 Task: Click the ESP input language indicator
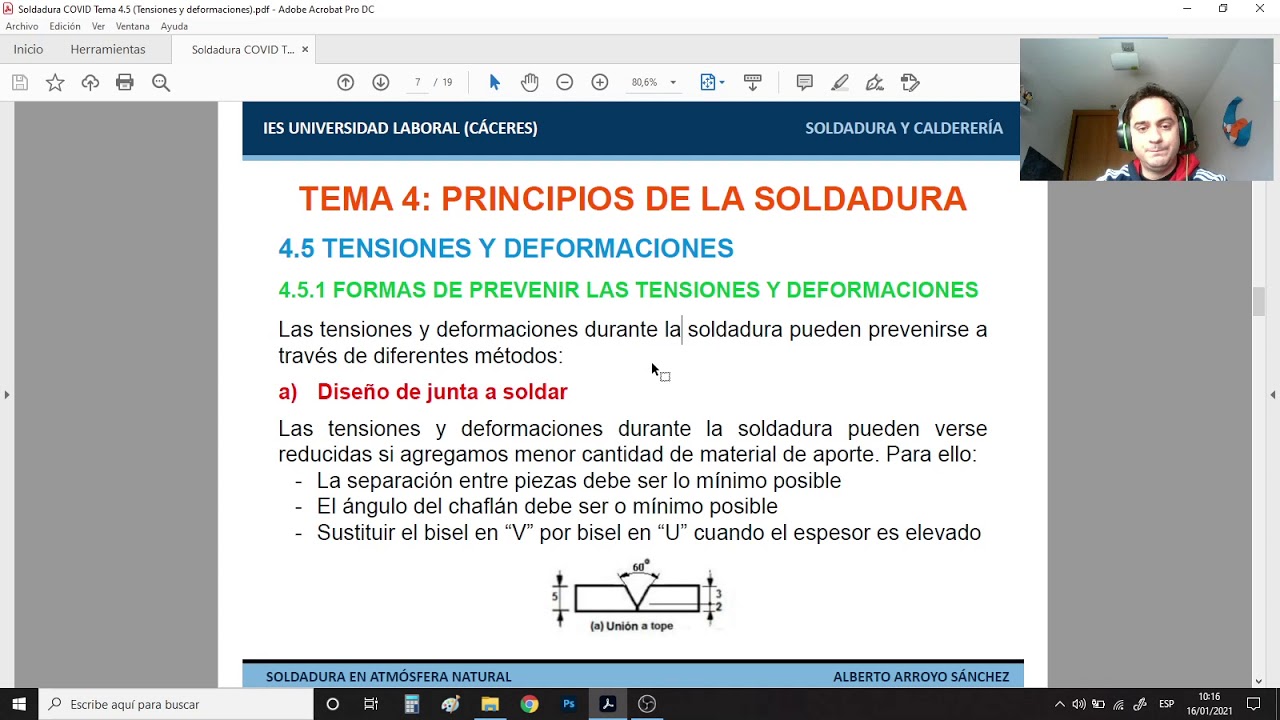[1166, 704]
